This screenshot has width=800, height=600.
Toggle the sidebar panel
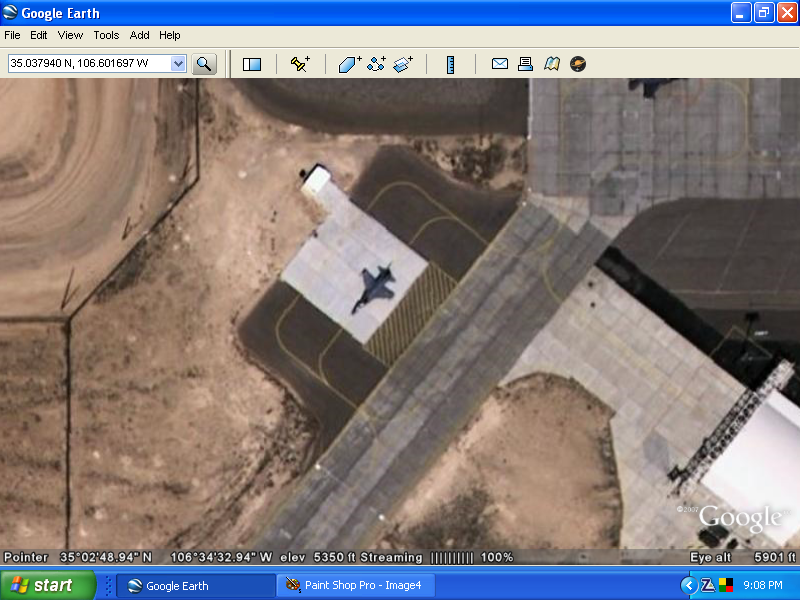(252, 64)
